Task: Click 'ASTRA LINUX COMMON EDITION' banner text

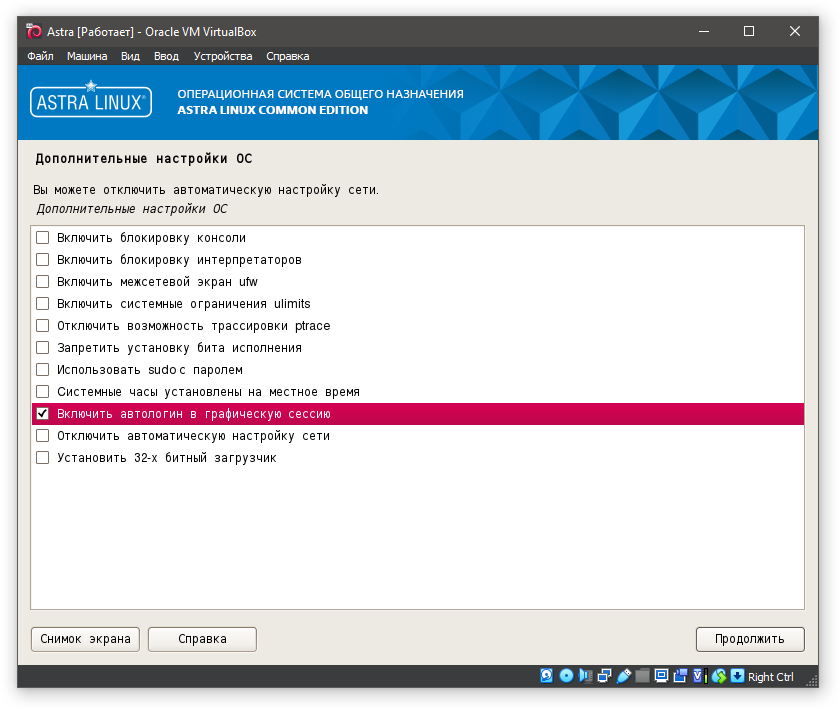Action: [273, 110]
